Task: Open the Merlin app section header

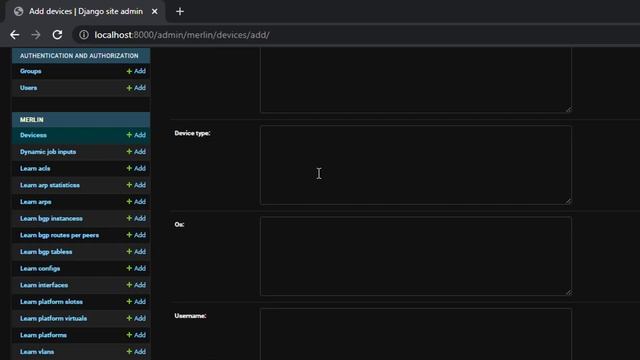Action: click(31, 120)
